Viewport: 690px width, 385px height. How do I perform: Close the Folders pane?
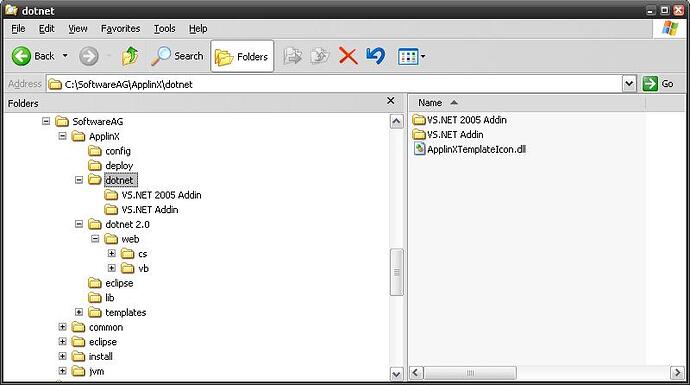[x=390, y=101]
